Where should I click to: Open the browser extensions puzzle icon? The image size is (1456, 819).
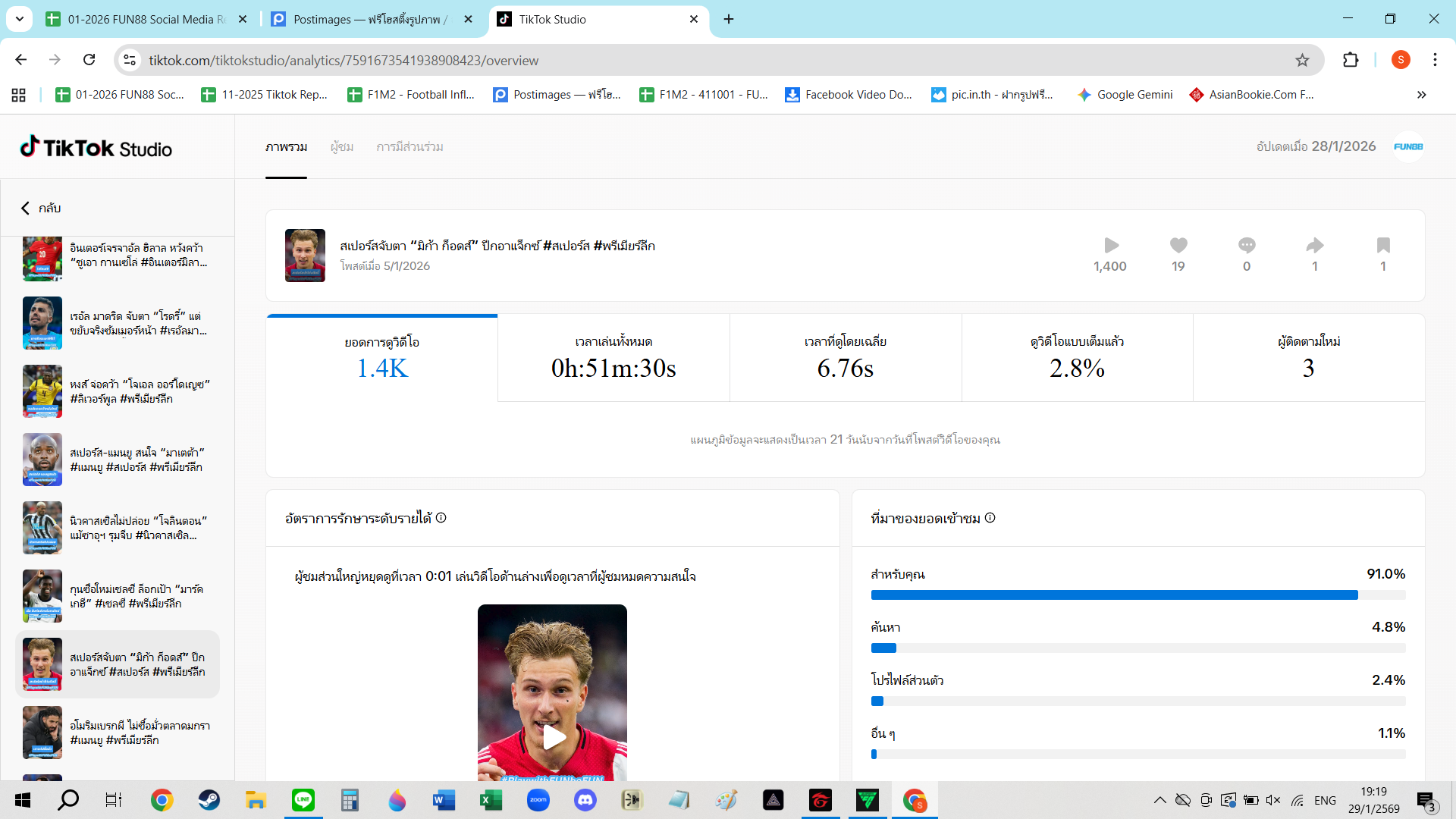(x=1351, y=60)
